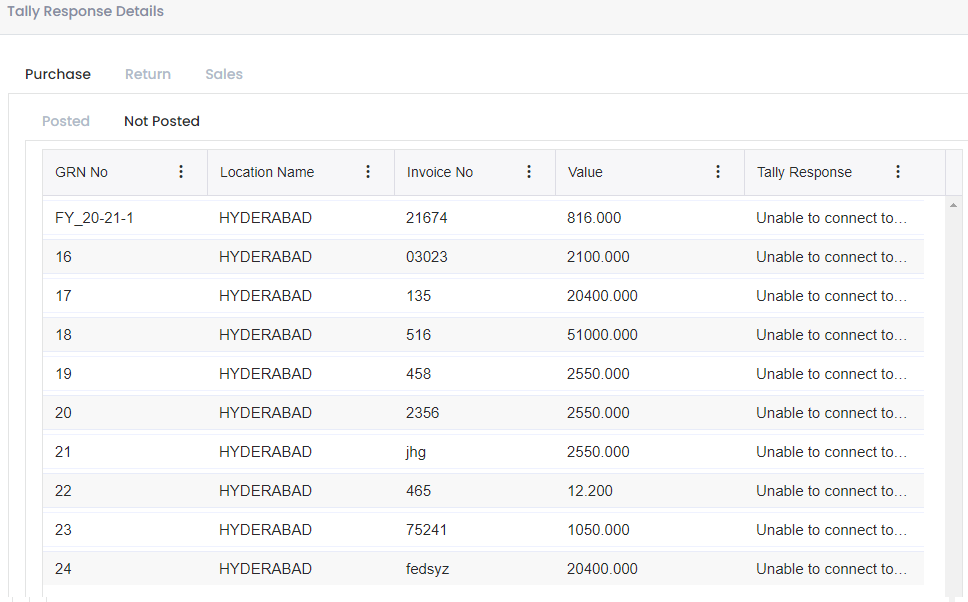968x602 pixels.
Task: Open GRN No column menu
Action: pos(181,172)
